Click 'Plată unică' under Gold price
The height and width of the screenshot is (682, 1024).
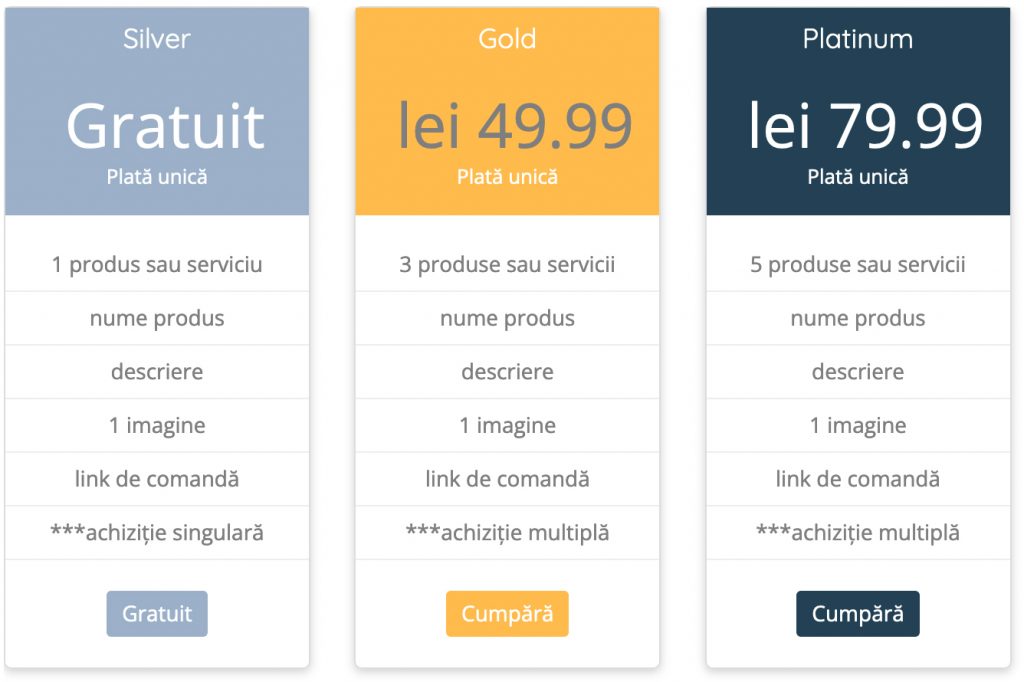[x=507, y=177]
